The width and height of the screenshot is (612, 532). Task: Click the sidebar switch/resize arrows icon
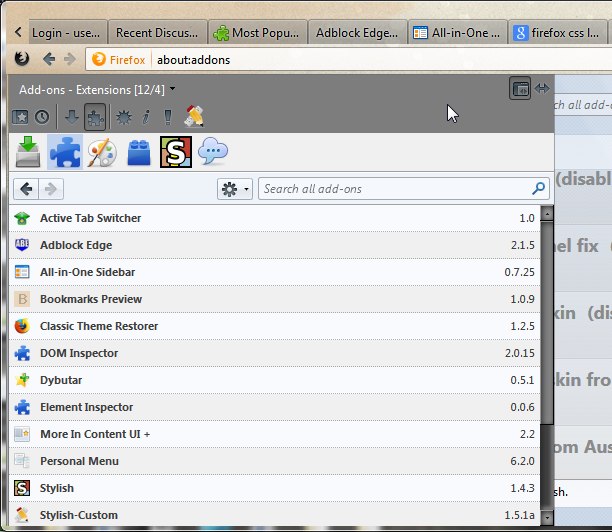tap(542, 88)
